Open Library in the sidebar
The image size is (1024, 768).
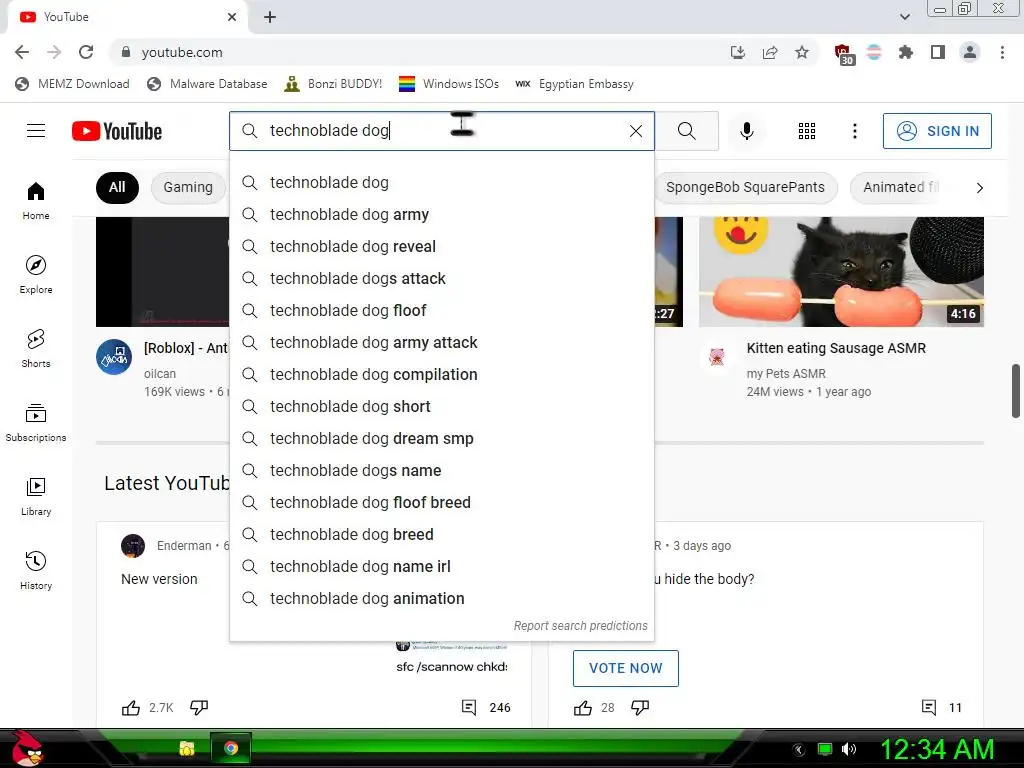pyautogui.click(x=36, y=496)
